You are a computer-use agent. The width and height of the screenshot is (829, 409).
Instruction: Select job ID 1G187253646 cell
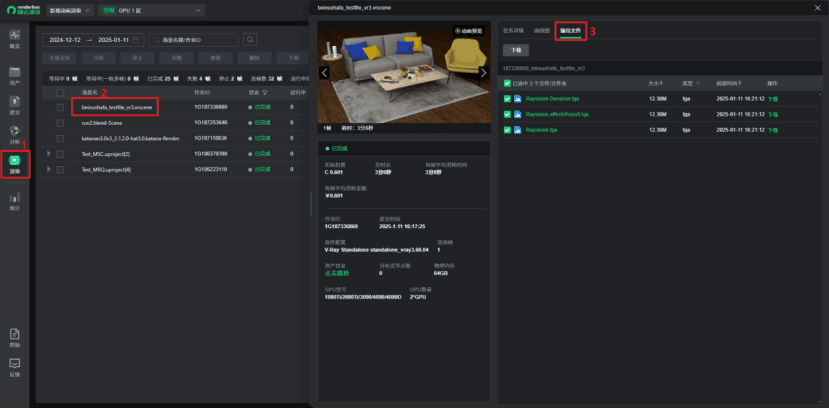point(211,123)
